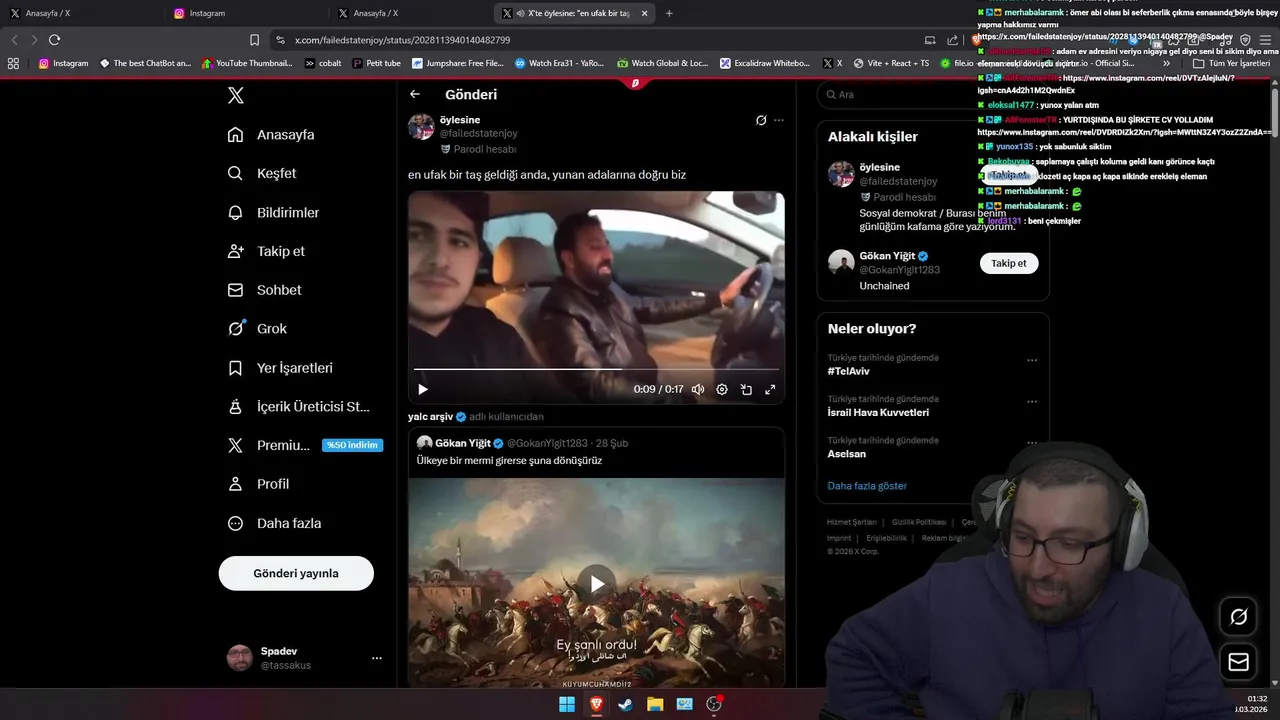Image resolution: width=1280 pixels, height=720 pixels.
Task: Open Brave from the taskbar
Action: 597,704
